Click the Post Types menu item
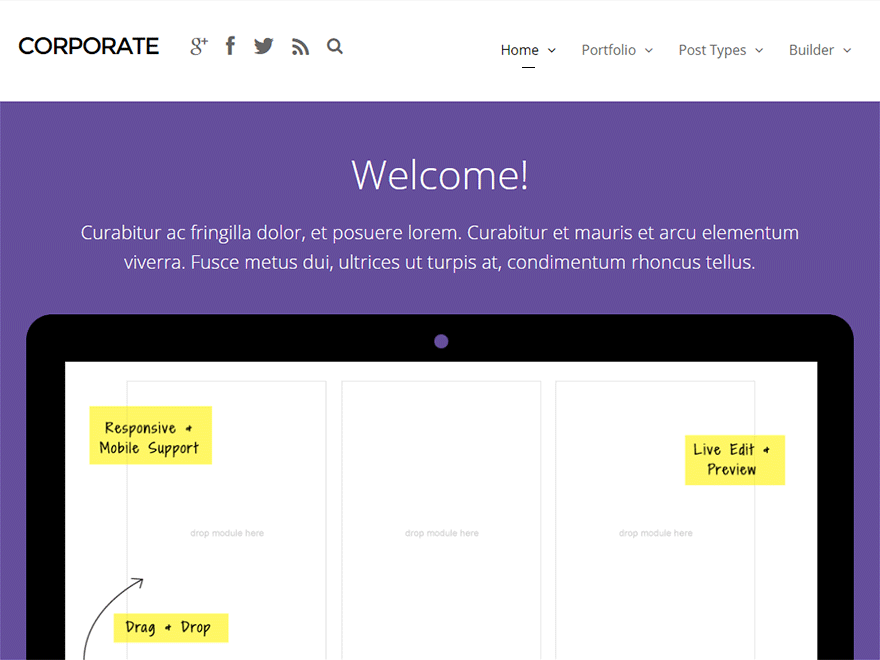The height and width of the screenshot is (660, 880). pyautogui.click(x=712, y=50)
